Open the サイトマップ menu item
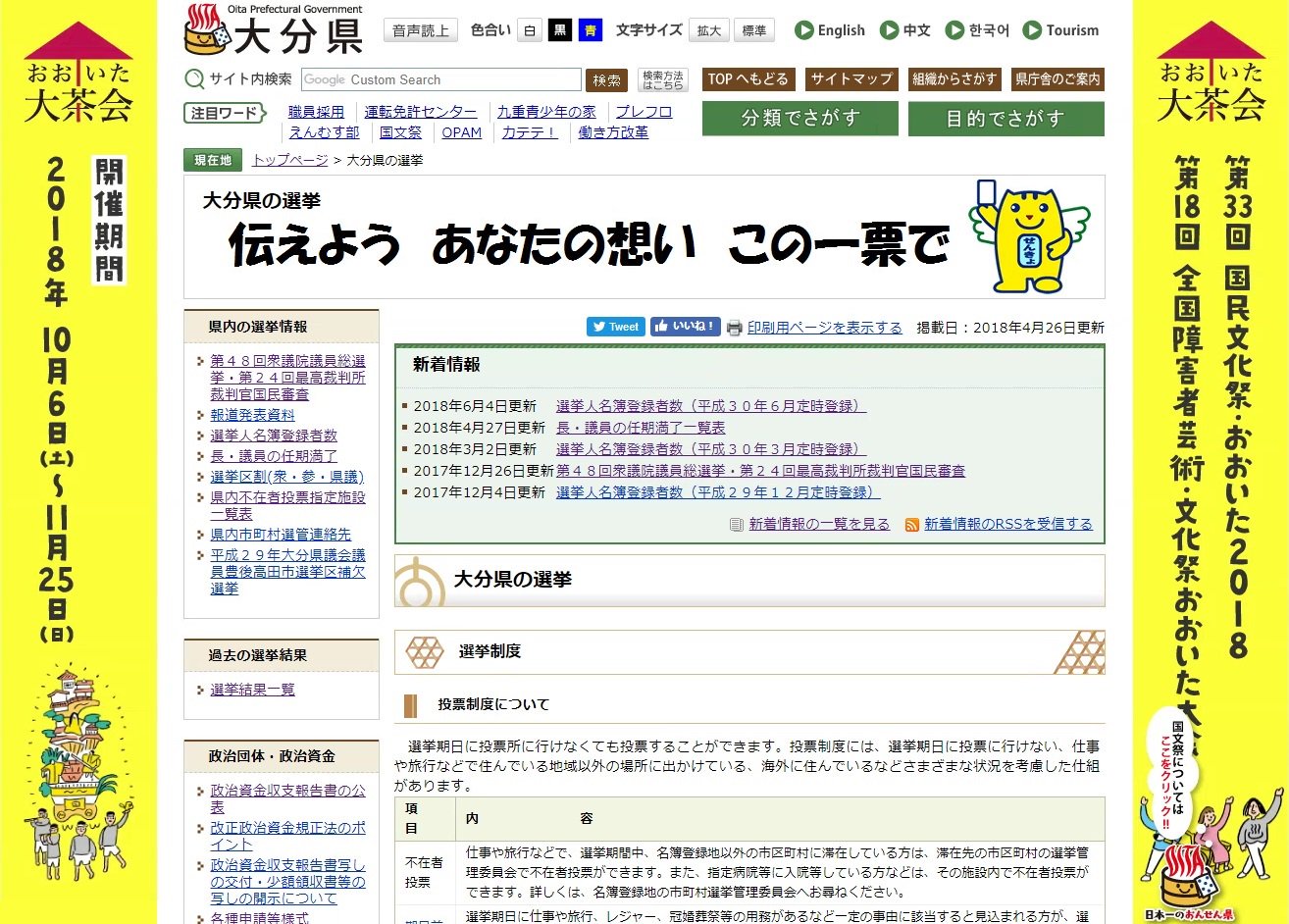The width and height of the screenshot is (1289, 924). tap(851, 78)
